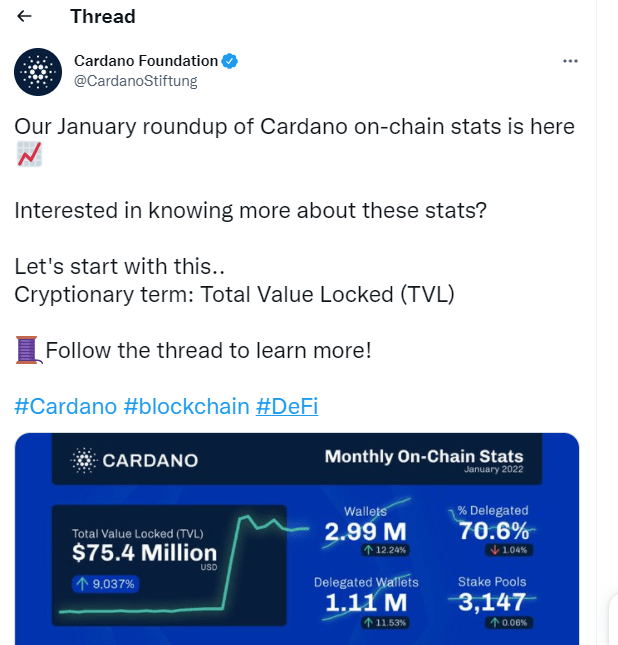Click the thread spool emoji
The image size is (618, 645).
coord(28,350)
